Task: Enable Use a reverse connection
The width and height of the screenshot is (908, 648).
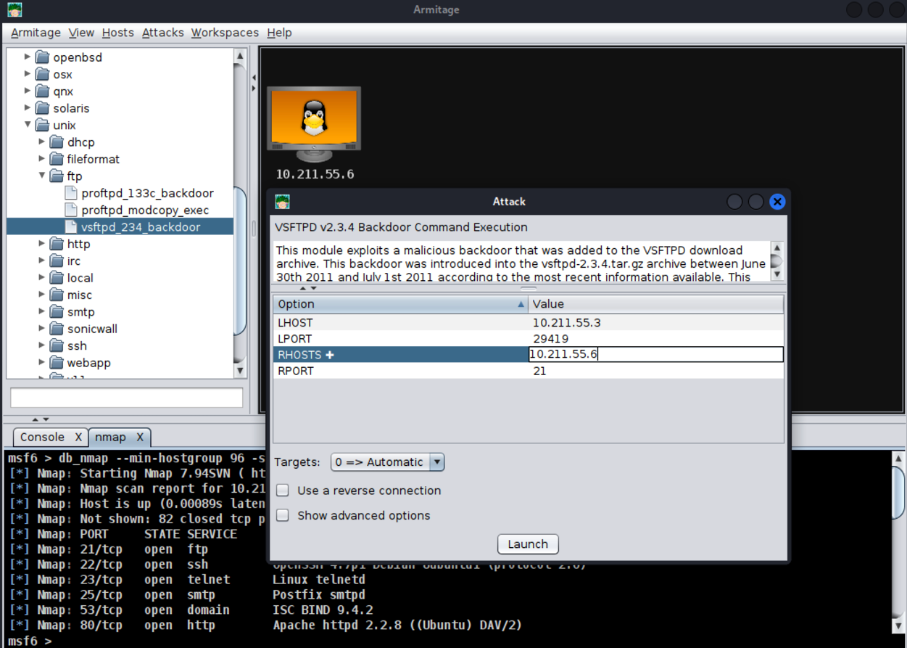Action: click(x=283, y=490)
